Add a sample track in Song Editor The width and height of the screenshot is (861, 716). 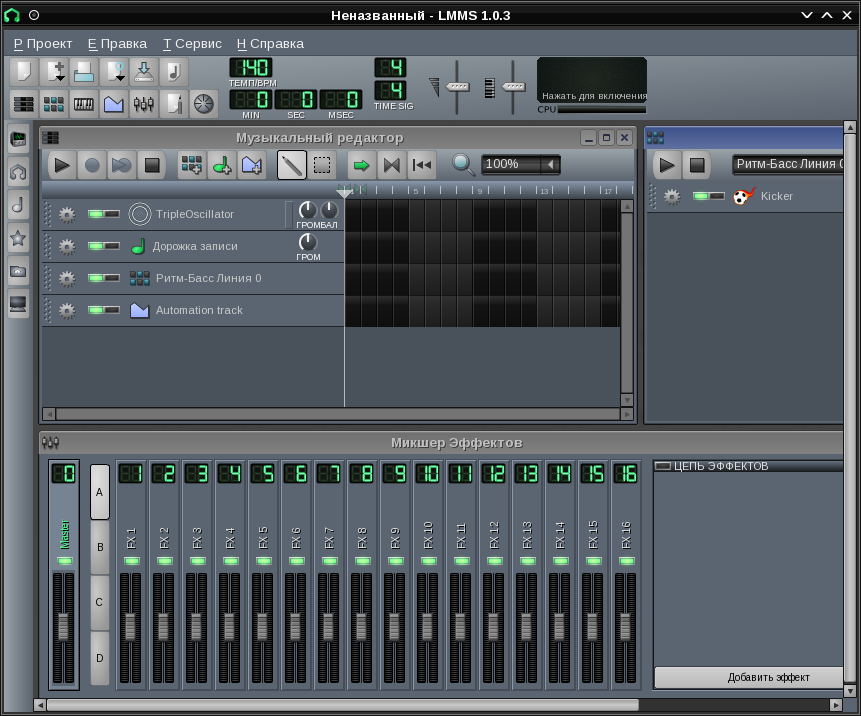click(221, 165)
